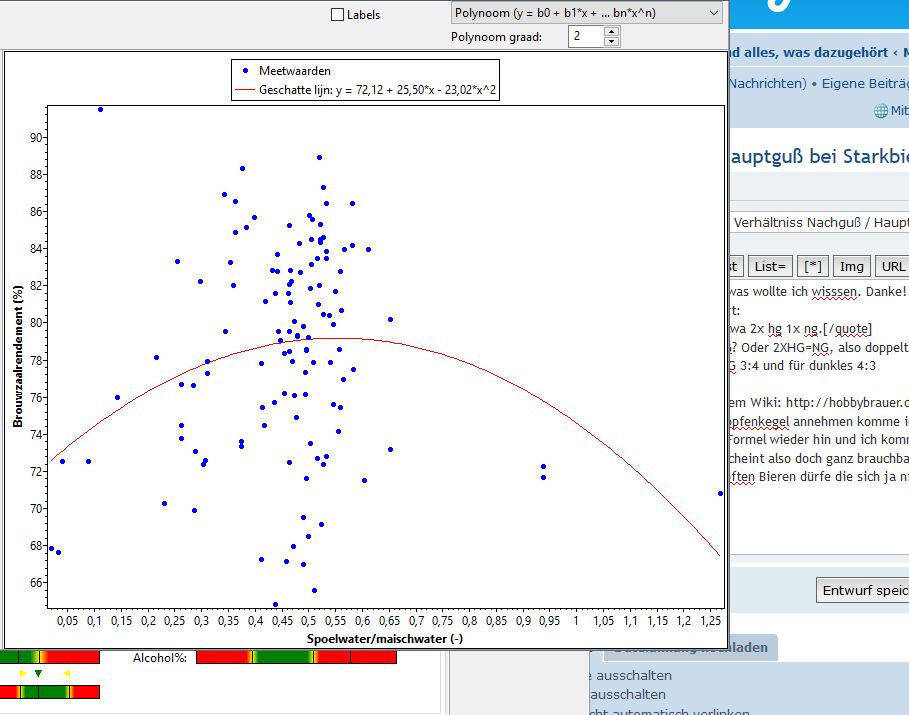The height and width of the screenshot is (715, 909).
Task: Click the outlier data point near 91%
Action: click(x=100, y=109)
